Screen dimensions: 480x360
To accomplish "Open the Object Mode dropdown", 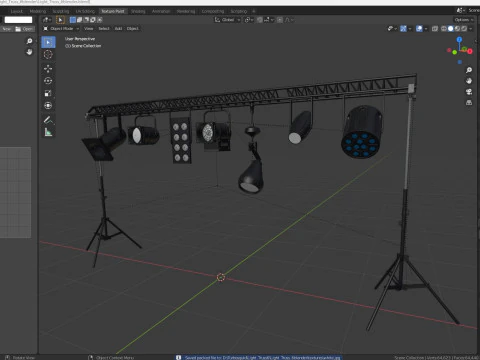I will tap(61, 29).
